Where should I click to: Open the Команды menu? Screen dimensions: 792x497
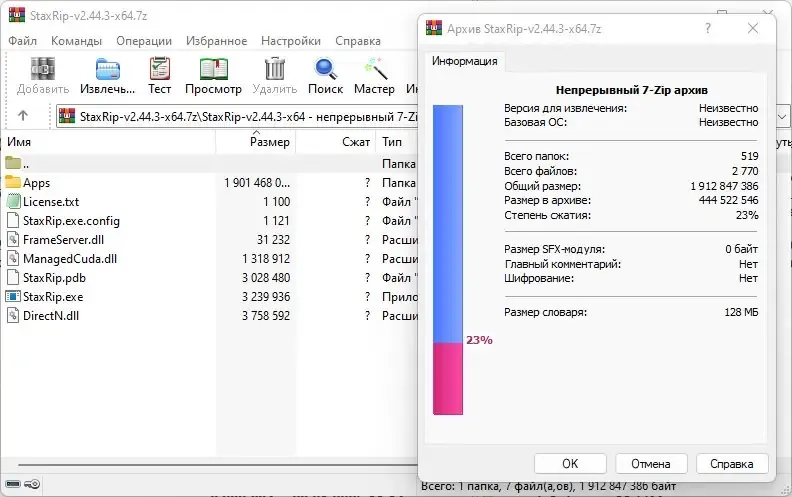(76, 41)
